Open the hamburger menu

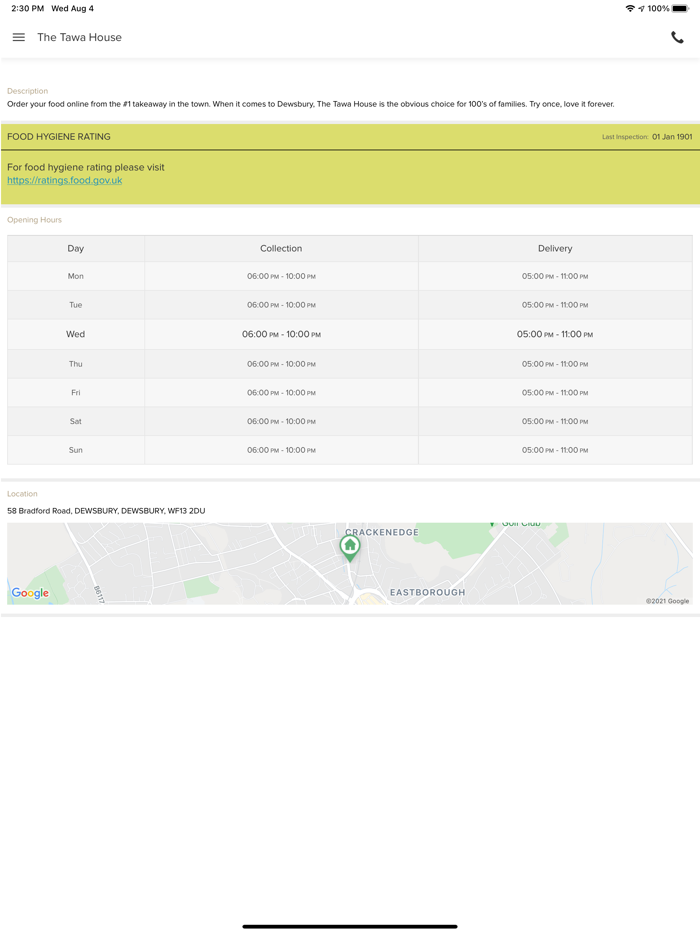click(x=18, y=37)
